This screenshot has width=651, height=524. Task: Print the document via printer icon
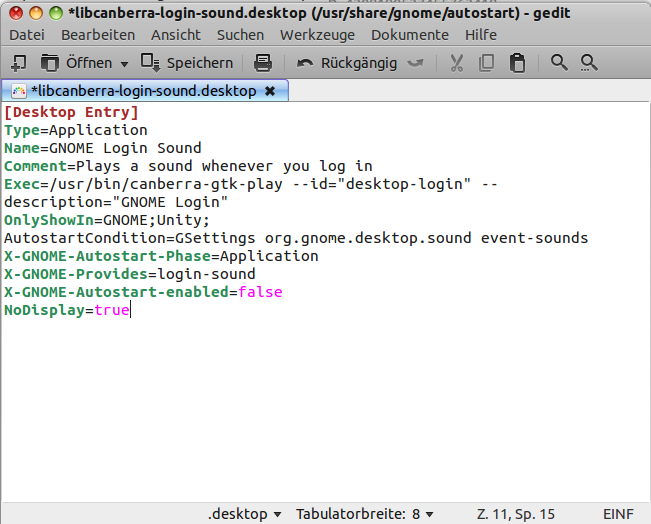[263, 63]
